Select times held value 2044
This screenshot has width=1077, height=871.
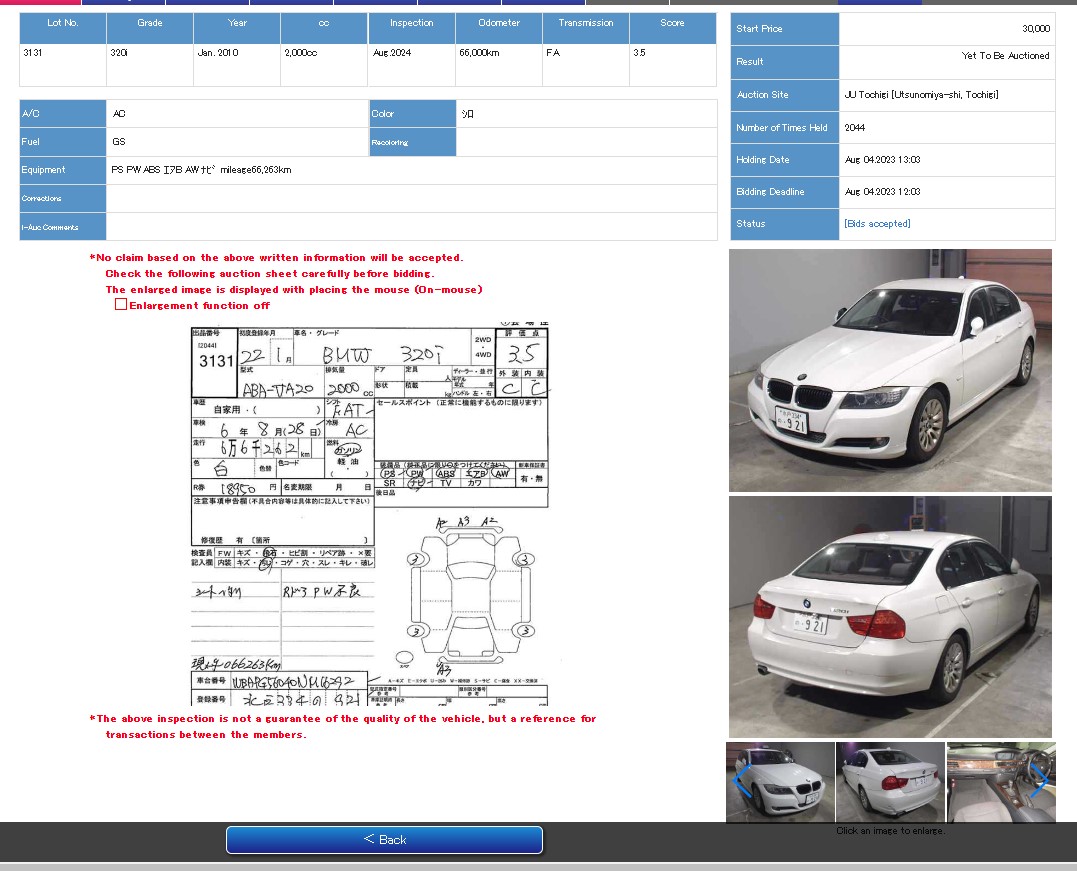(854, 128)
